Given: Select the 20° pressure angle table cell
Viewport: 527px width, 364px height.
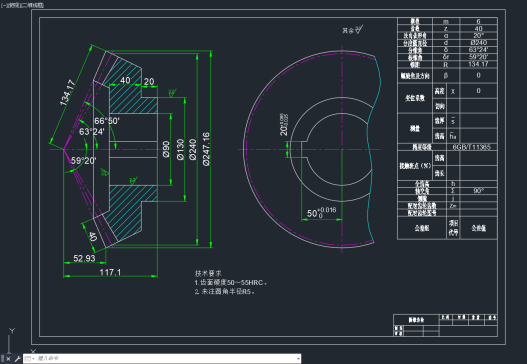Looking at the screenshot, I should point(478,35).
